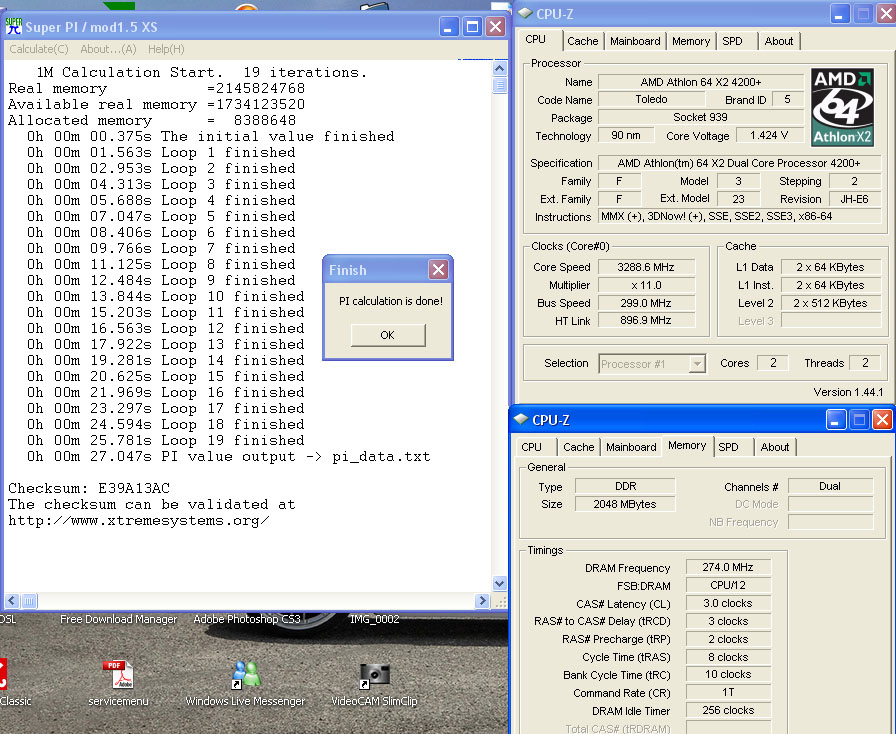Open the Processor #1 selection dropdown
This screenshot has width=896, height=734.
tap(697, 364)
